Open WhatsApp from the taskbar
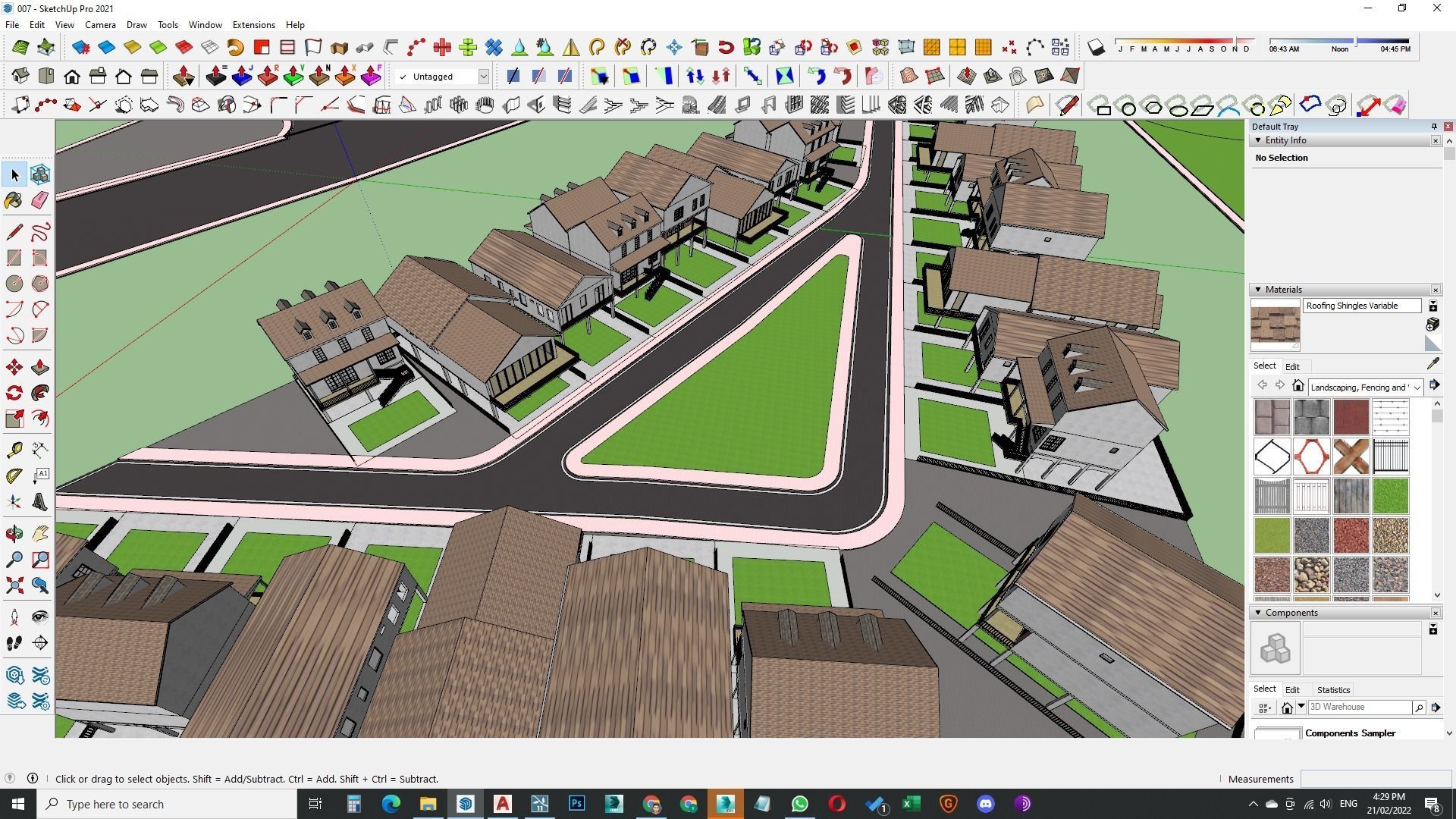 coord(799,804)
